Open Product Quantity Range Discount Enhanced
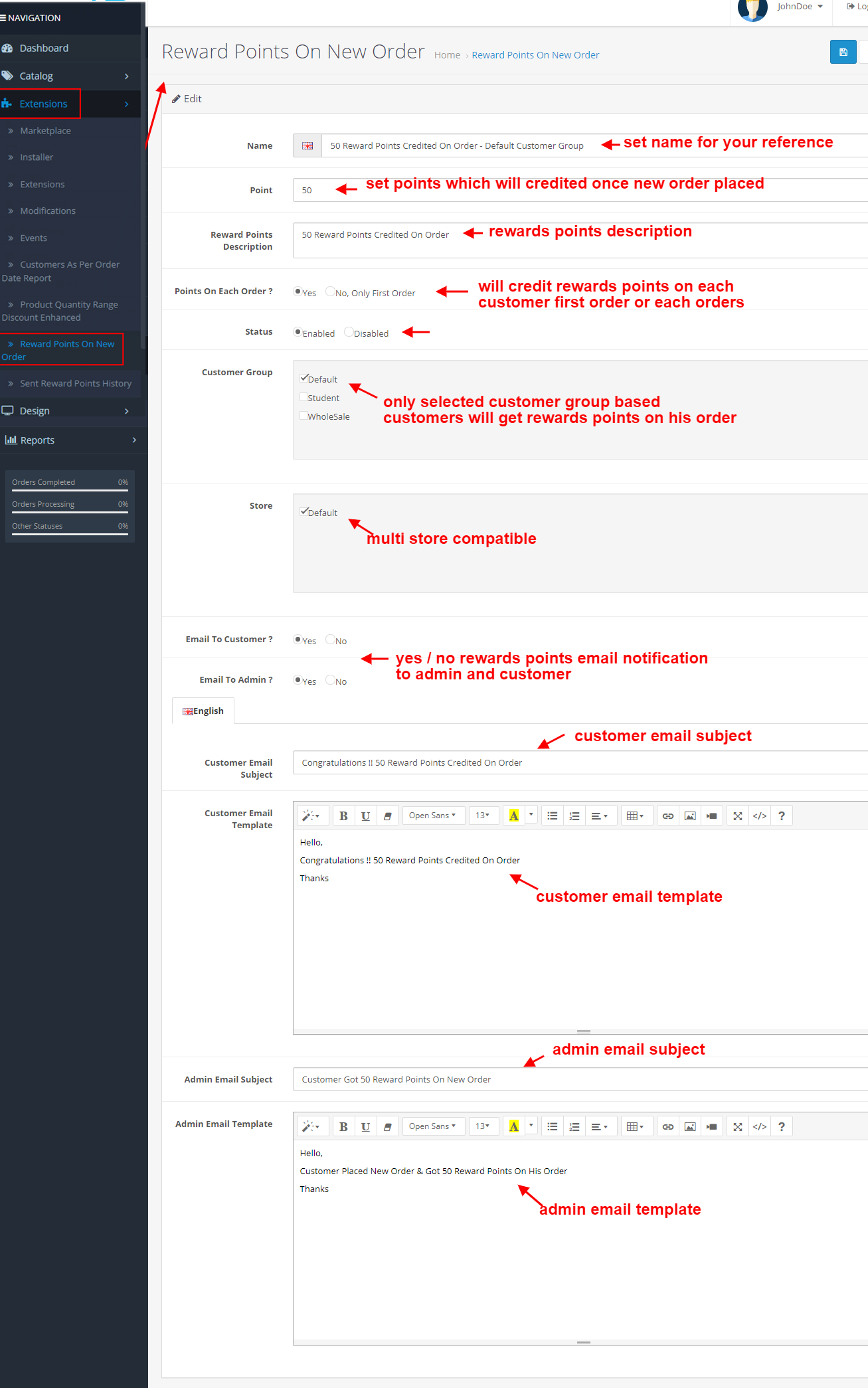 click(60, 311)
